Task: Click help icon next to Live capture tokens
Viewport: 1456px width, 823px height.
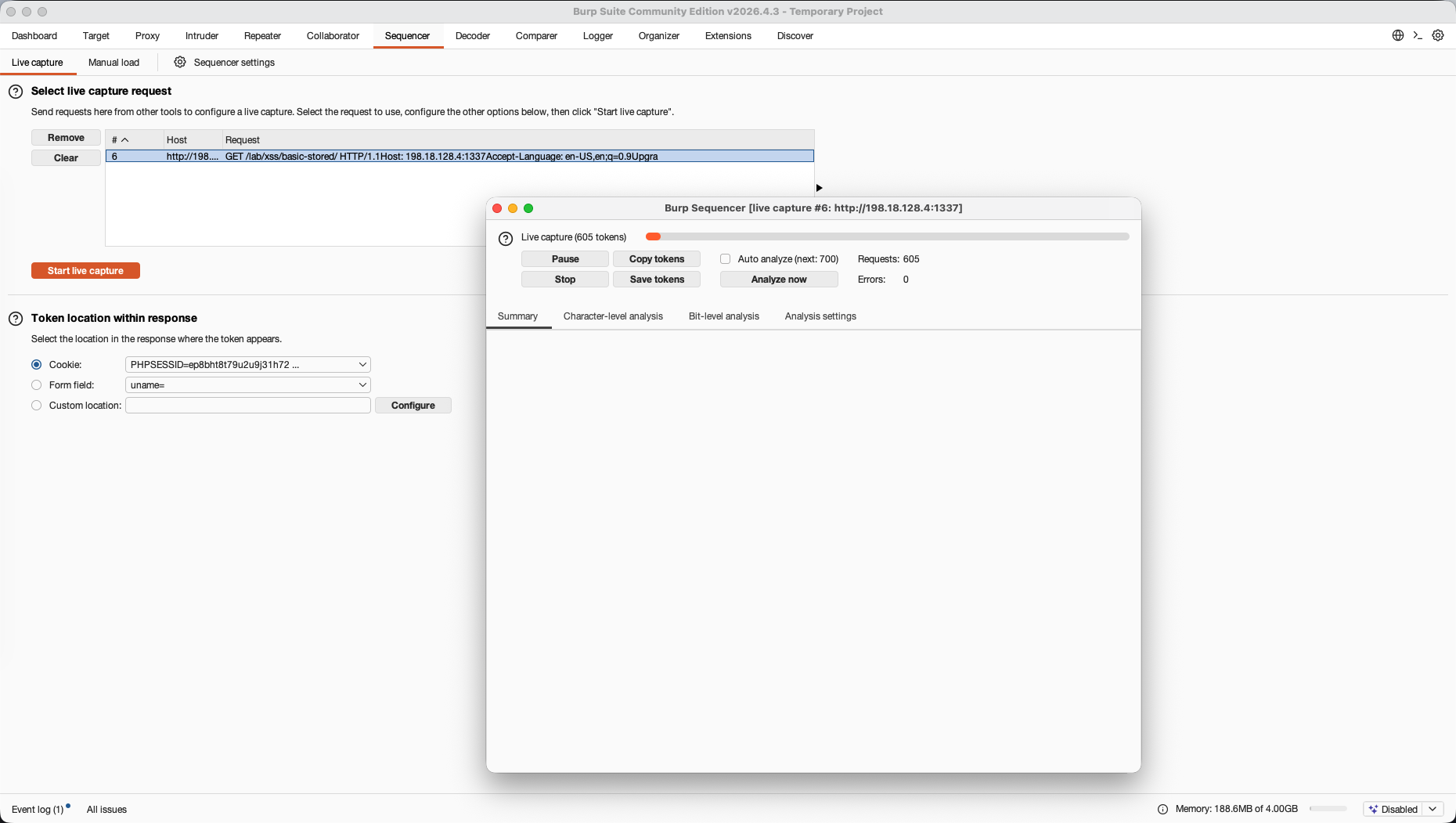Action: pyautogui.click(x=506, y=238)
